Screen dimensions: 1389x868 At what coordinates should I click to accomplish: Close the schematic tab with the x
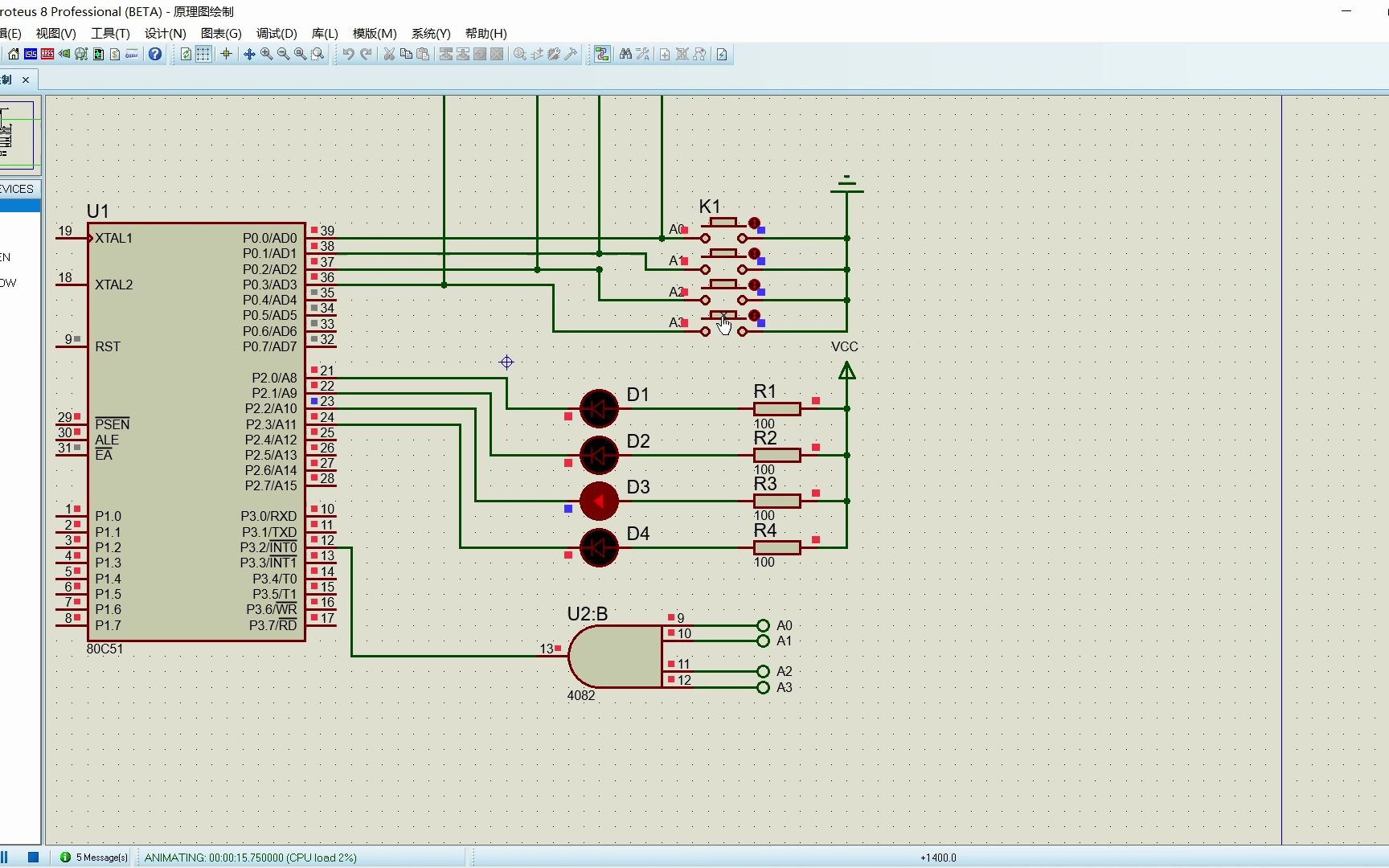26,80
